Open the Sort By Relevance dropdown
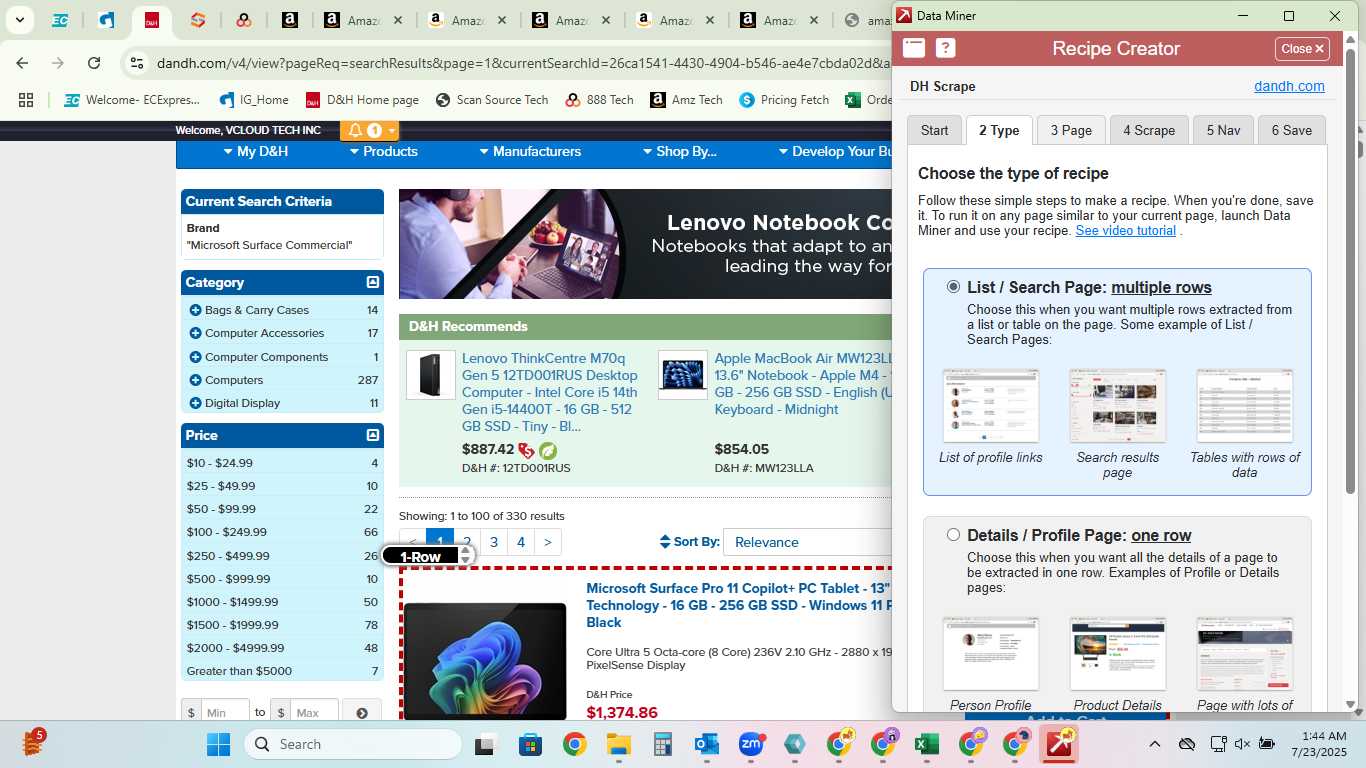The image size is (1366, 768). [x=807, y=542]
